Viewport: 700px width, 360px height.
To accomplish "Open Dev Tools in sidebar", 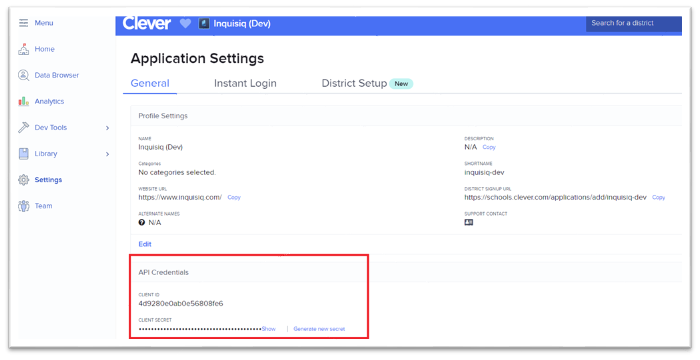I will point(50,127).
